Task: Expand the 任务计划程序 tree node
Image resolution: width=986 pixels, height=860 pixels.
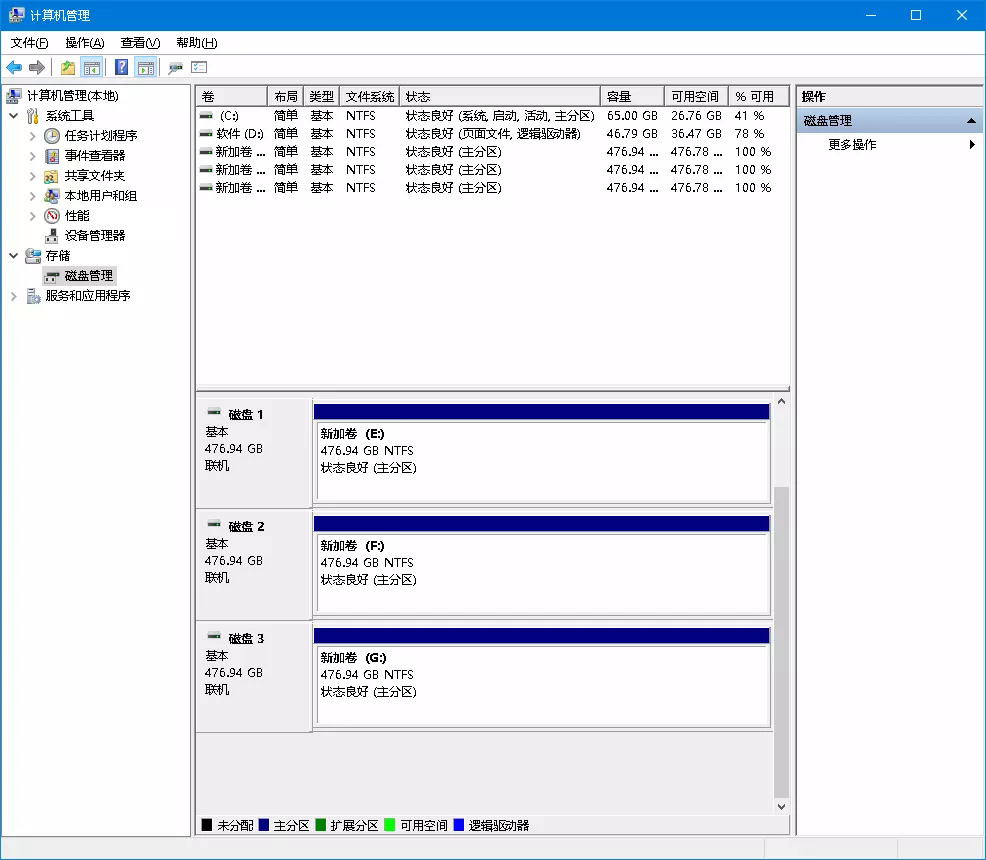Action: 33,135
